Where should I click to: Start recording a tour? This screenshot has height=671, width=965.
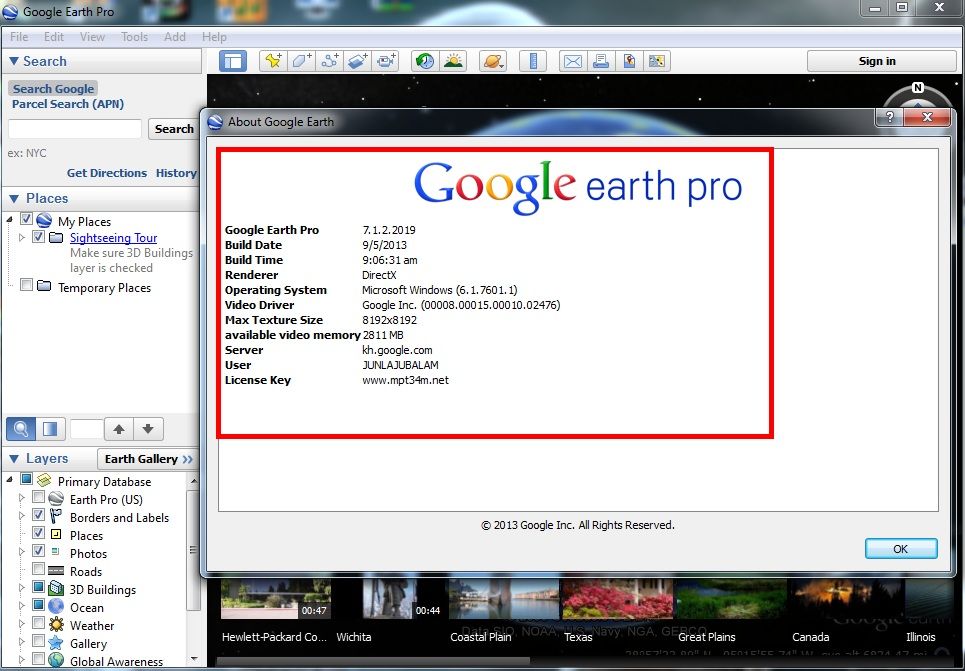coord(386,61)
